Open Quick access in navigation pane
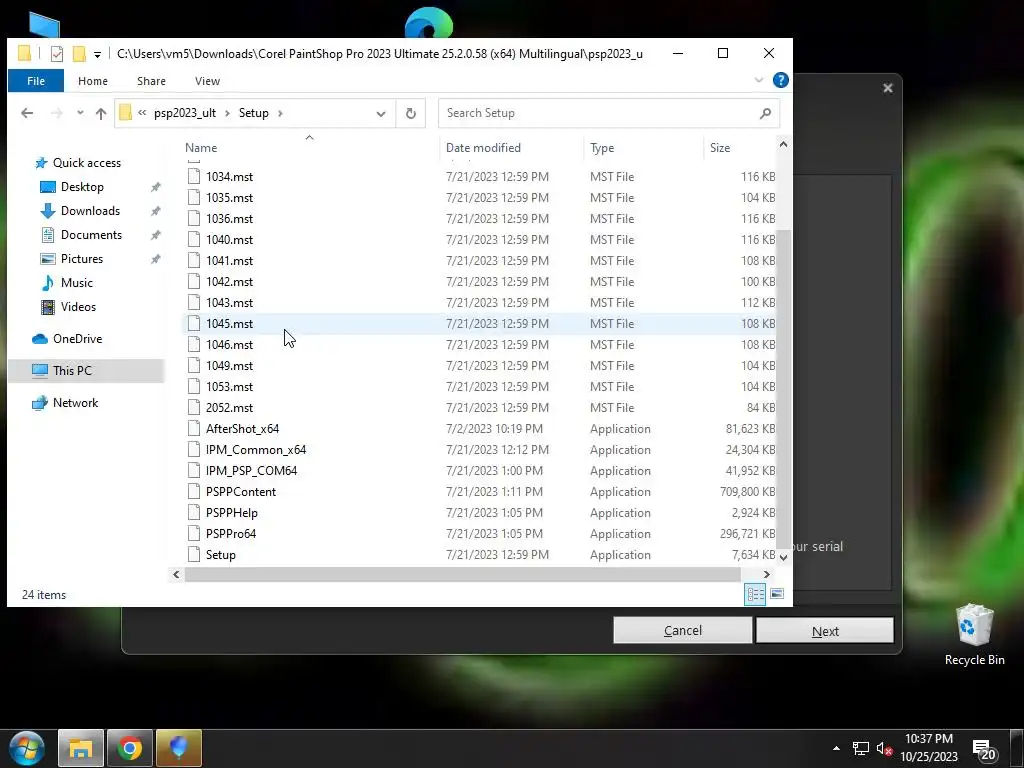This screenshot has height=768, width=1024. [86, 163]
